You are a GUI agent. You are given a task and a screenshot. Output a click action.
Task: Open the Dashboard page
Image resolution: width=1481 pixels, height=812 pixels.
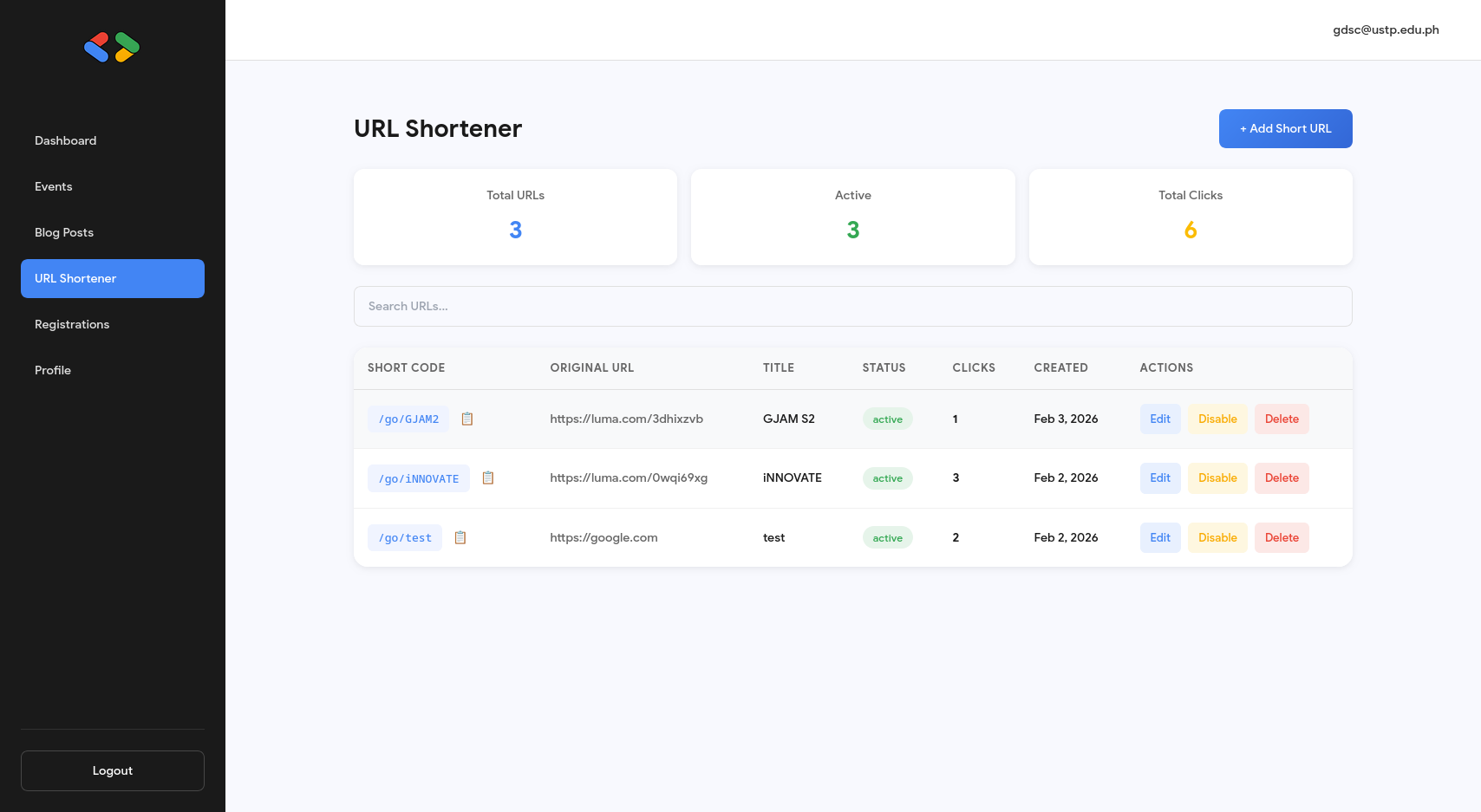tap(113, 140)
